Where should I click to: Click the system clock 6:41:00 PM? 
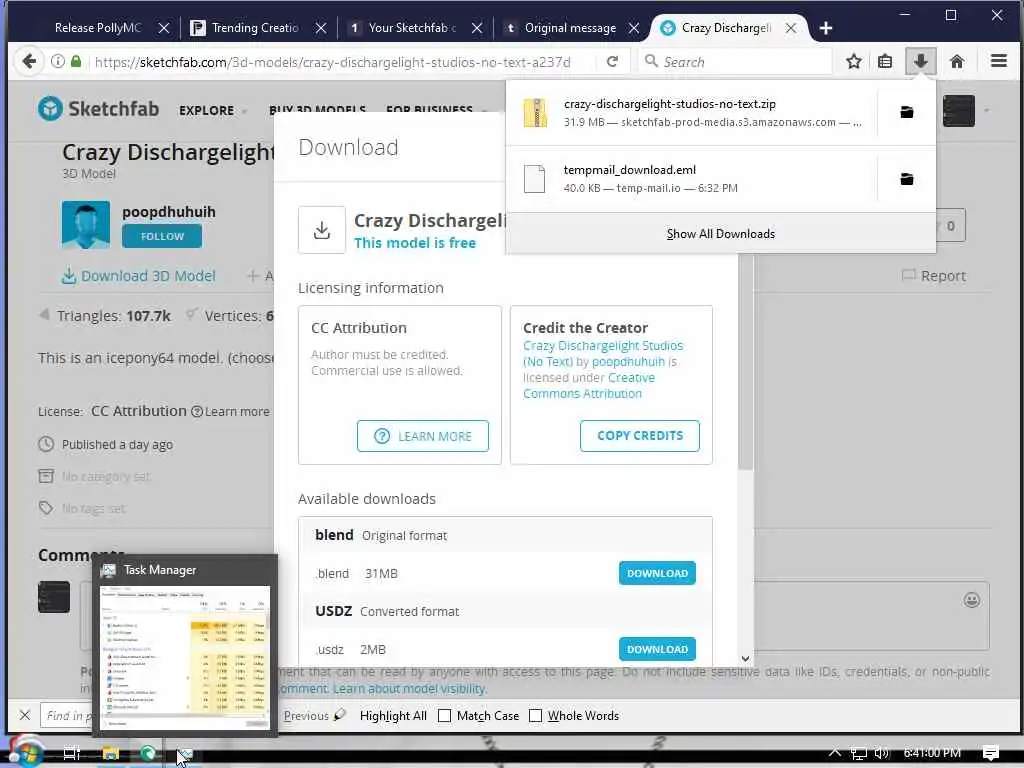tap(932, 753)
